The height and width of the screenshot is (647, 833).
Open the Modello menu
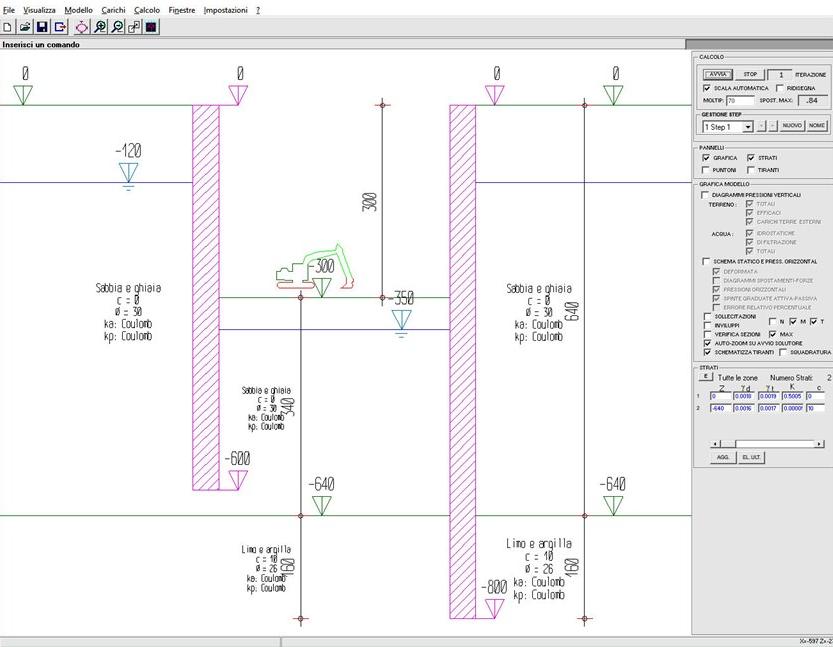[x=78, y=9]
